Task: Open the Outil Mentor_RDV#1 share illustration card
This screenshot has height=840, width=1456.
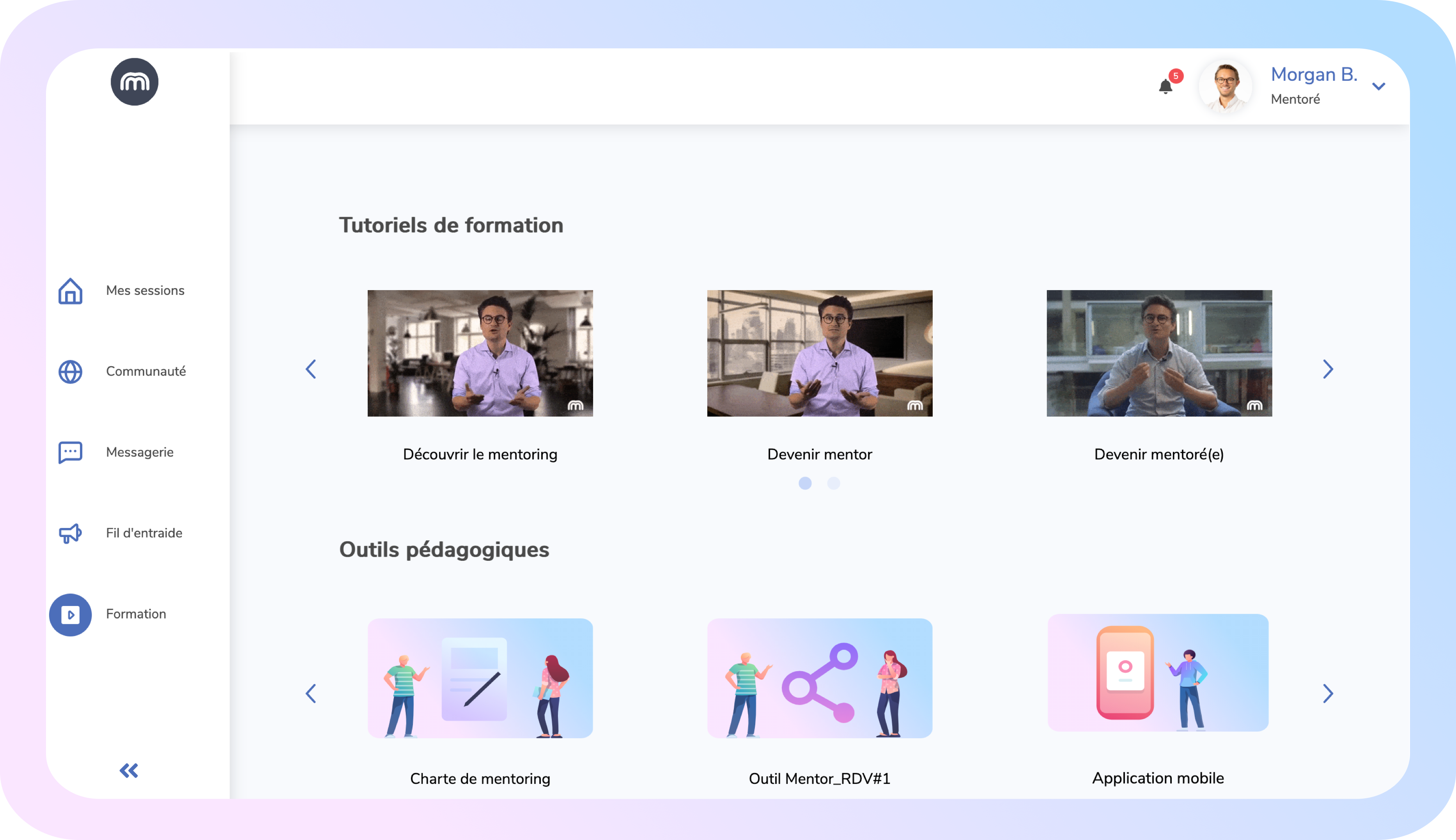Action: pos(820,678)
